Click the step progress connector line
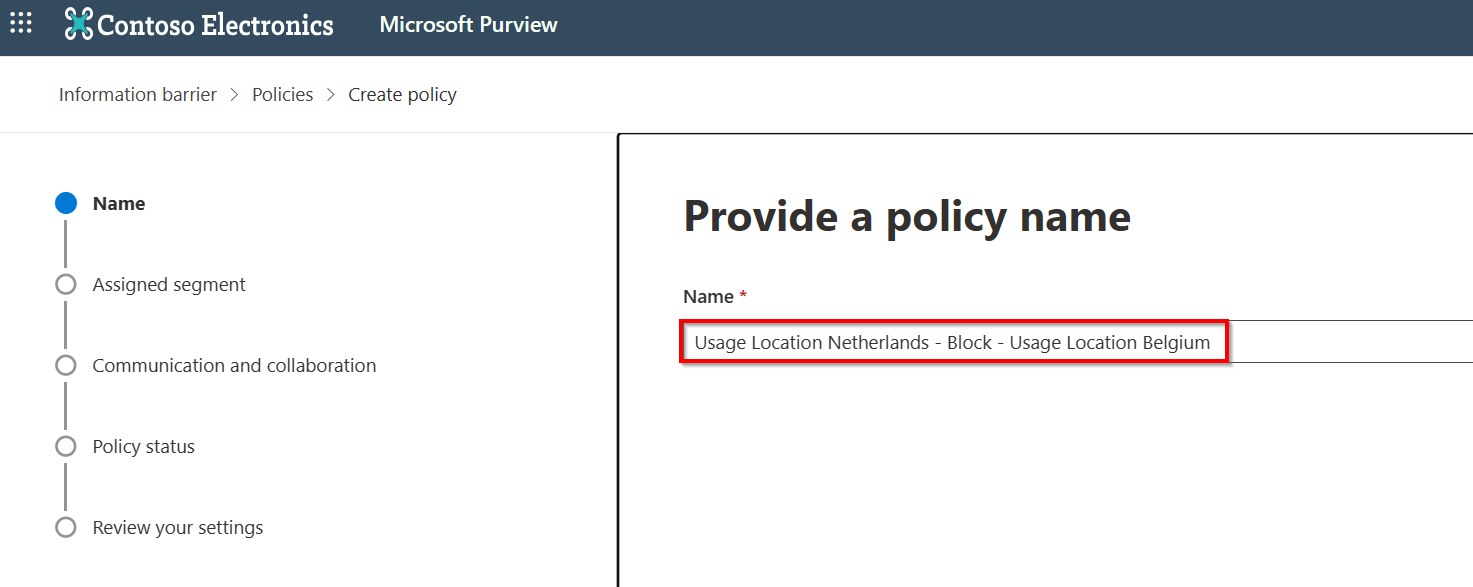Screen dimensions: 1473x587 pyautogui.click(x=65, y=243)
